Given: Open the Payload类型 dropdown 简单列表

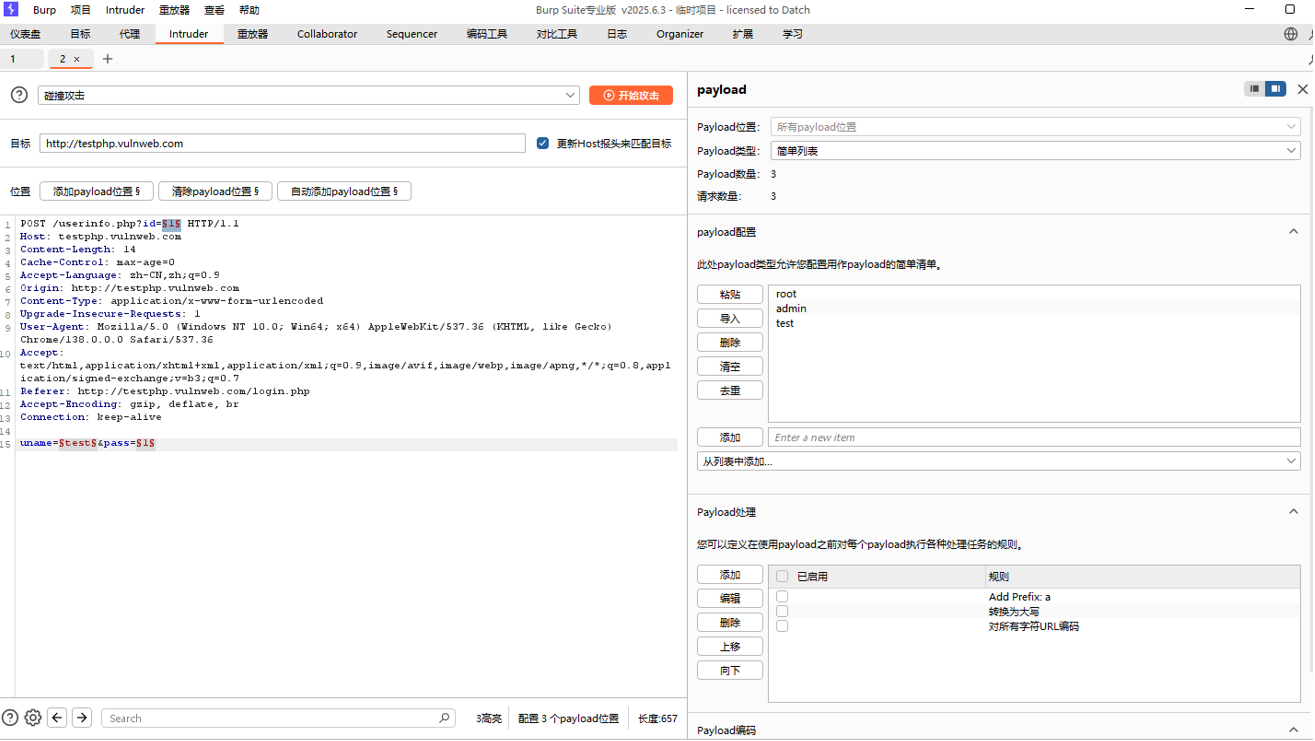Looking at the screenshot, I should (x=1035, y=151).
